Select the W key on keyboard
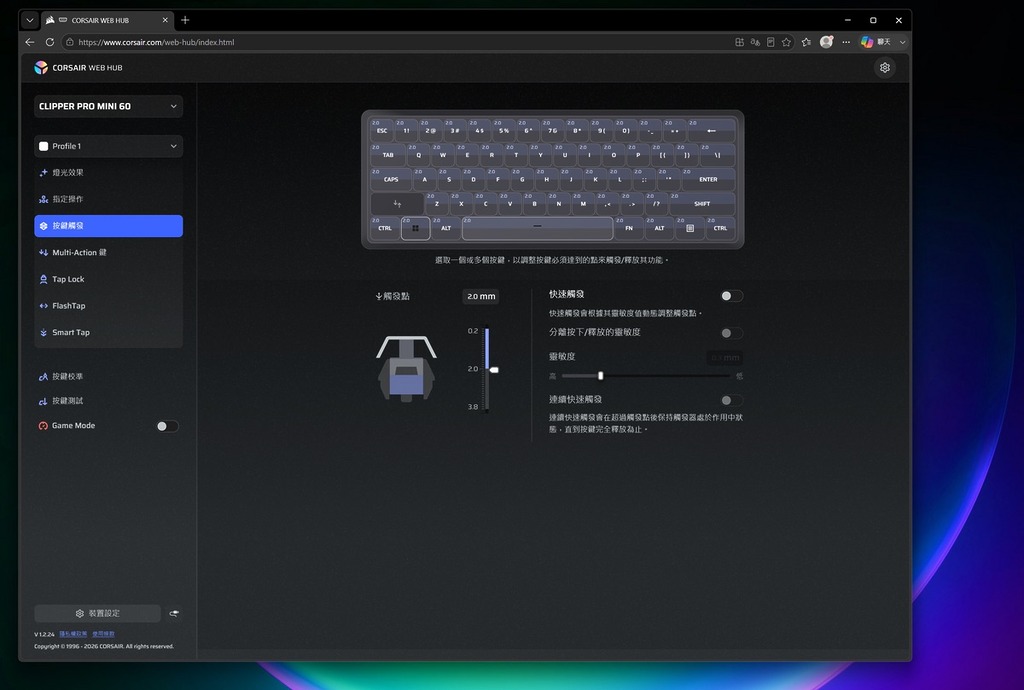 443,155
